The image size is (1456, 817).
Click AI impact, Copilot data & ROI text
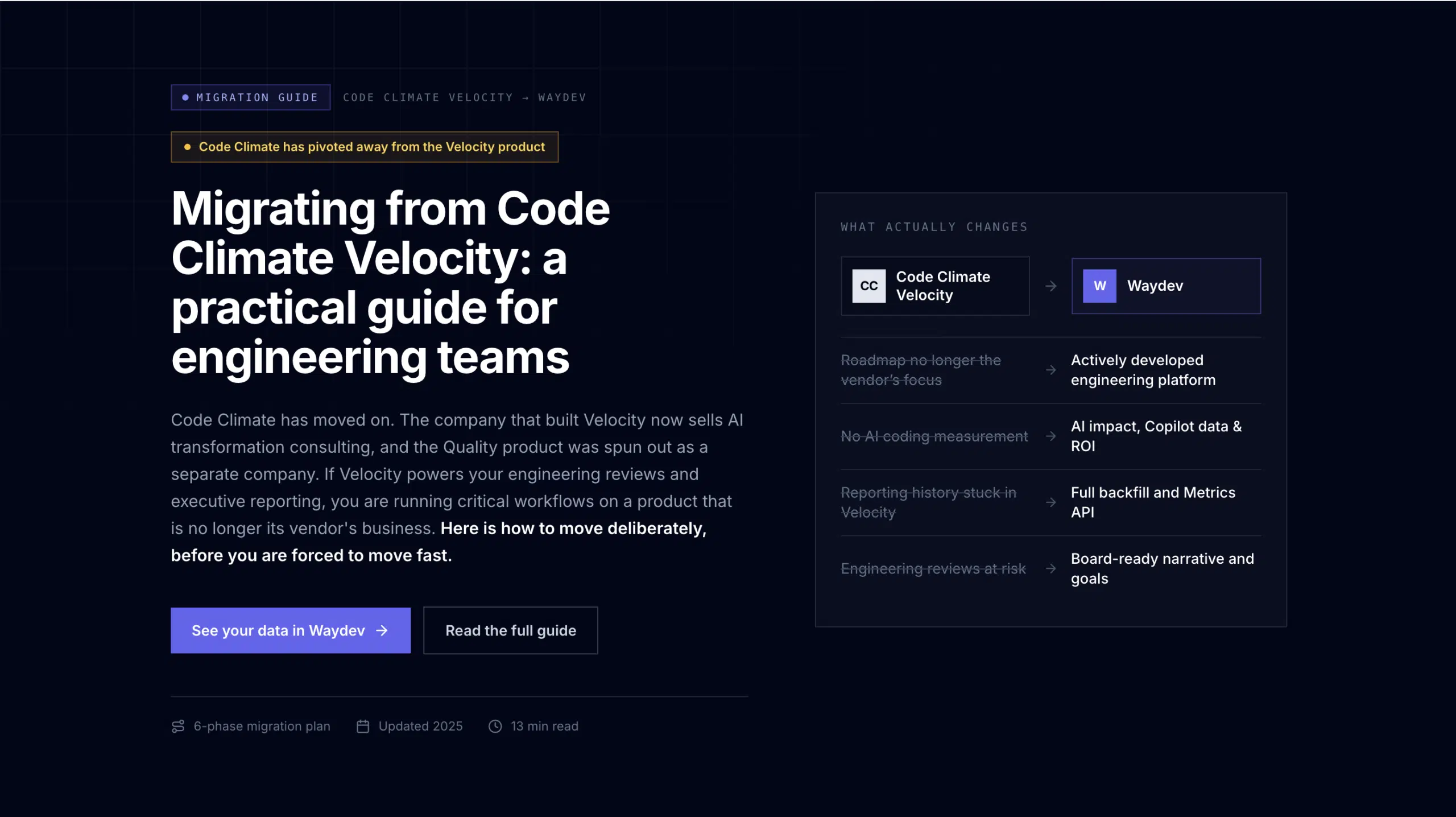[1156, 436]
